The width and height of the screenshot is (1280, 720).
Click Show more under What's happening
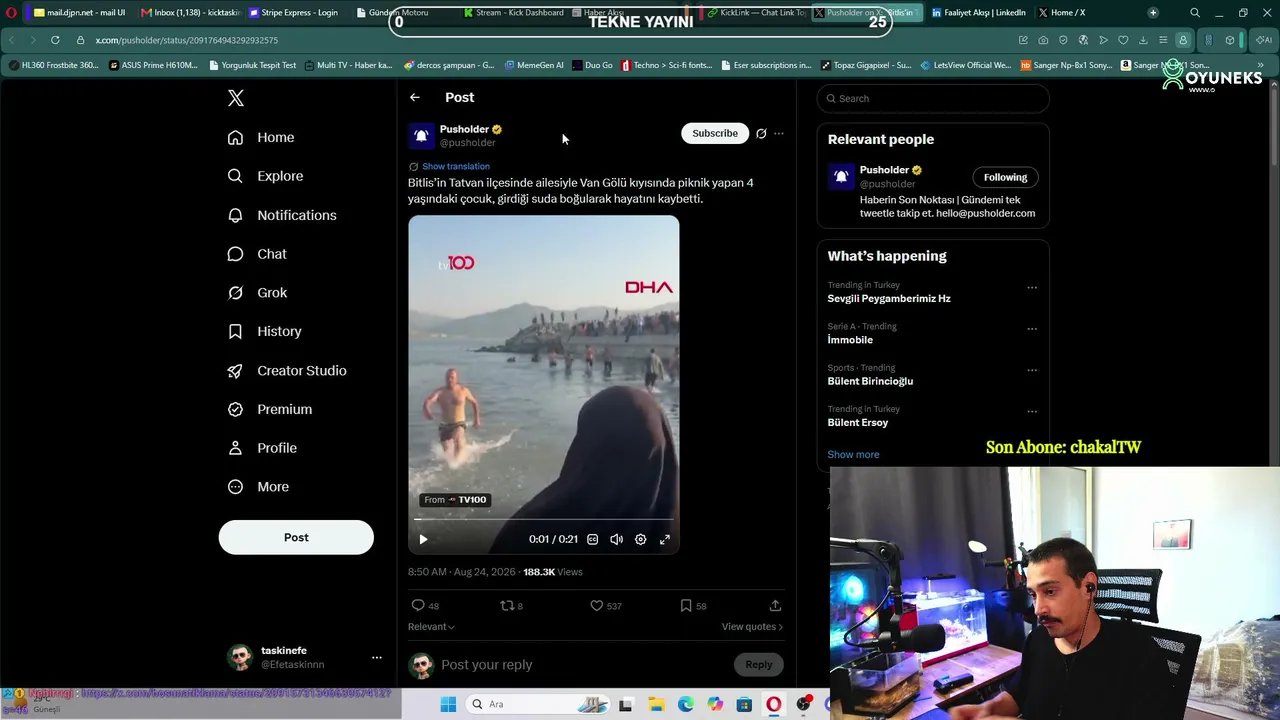(853, 454)
